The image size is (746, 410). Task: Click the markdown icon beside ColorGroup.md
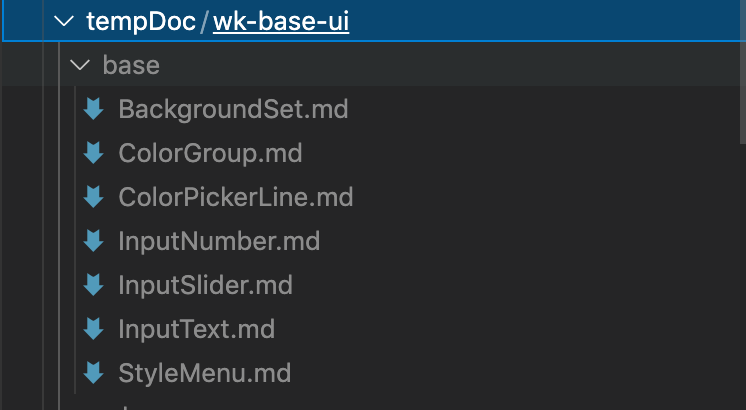coord(93,153)
